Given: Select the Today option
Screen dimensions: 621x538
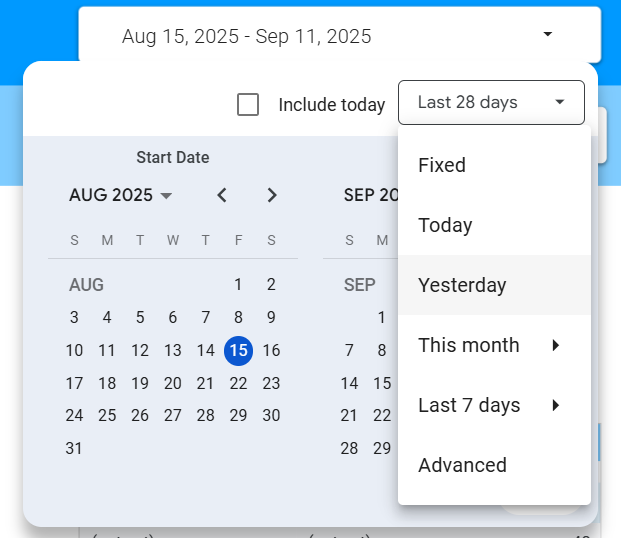Looking at the screenshot, I should pos(445,225).
